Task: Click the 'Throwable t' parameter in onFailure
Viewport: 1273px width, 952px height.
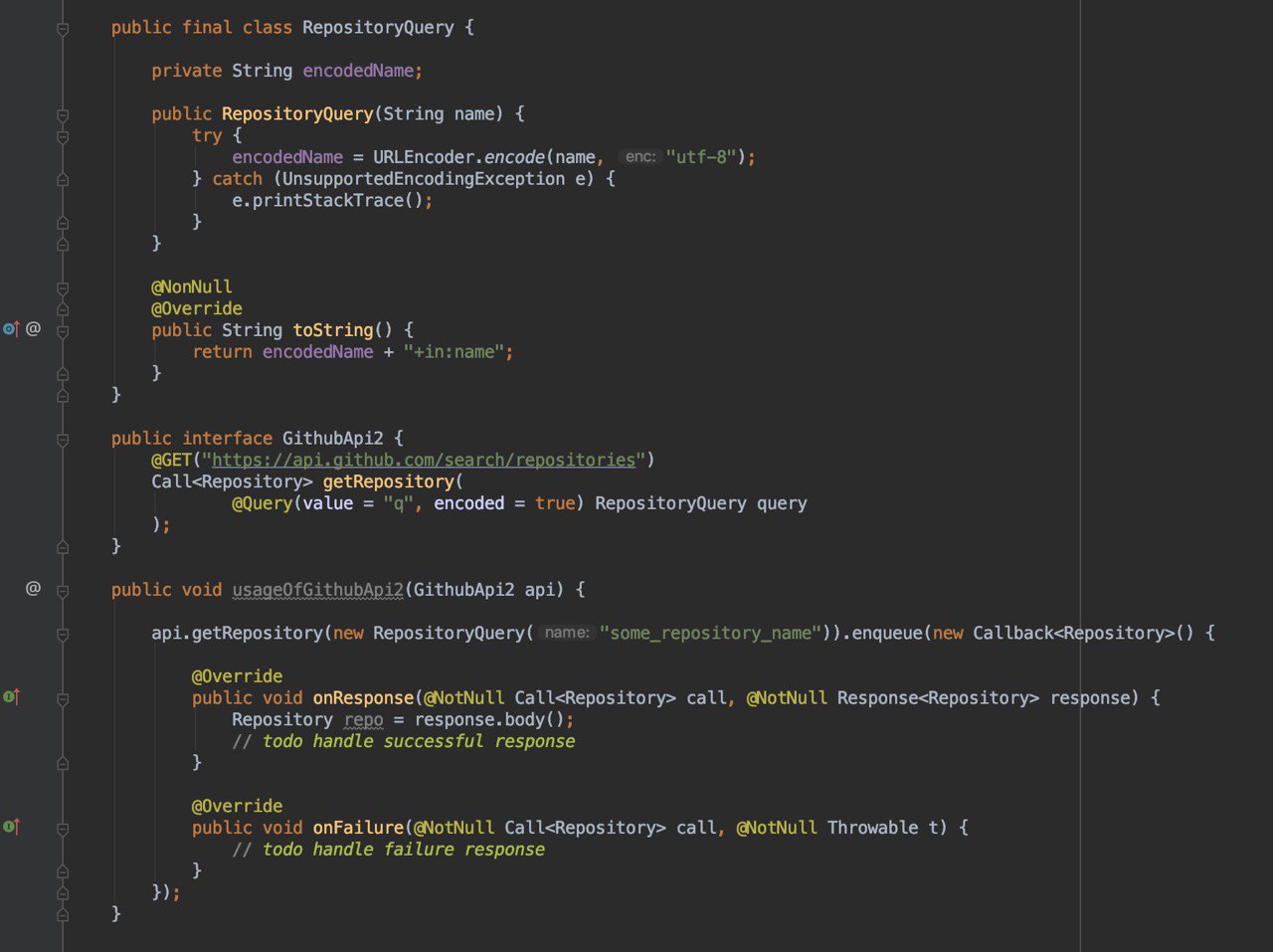Action: point(883,828)
